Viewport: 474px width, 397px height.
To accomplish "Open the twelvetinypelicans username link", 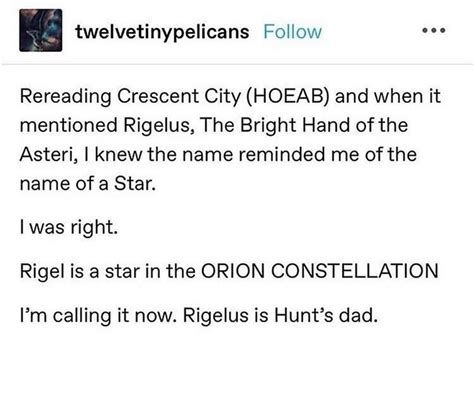I will point(162,32).
